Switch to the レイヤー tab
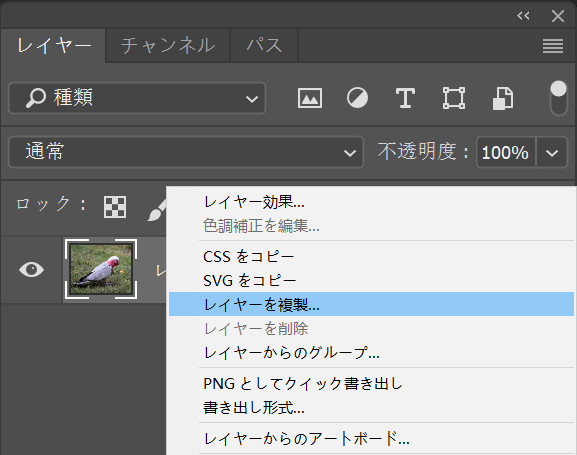The height and width of the screenshot is (455, 577). [x=54, y=46]
